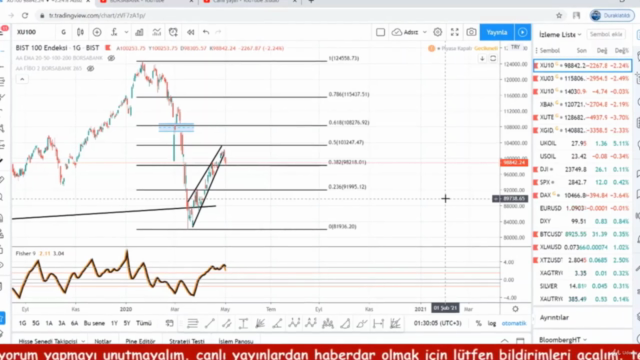Screen dimensions: 640x360
Task: Click the down arrow icon on chart
Action: [482, 58]
